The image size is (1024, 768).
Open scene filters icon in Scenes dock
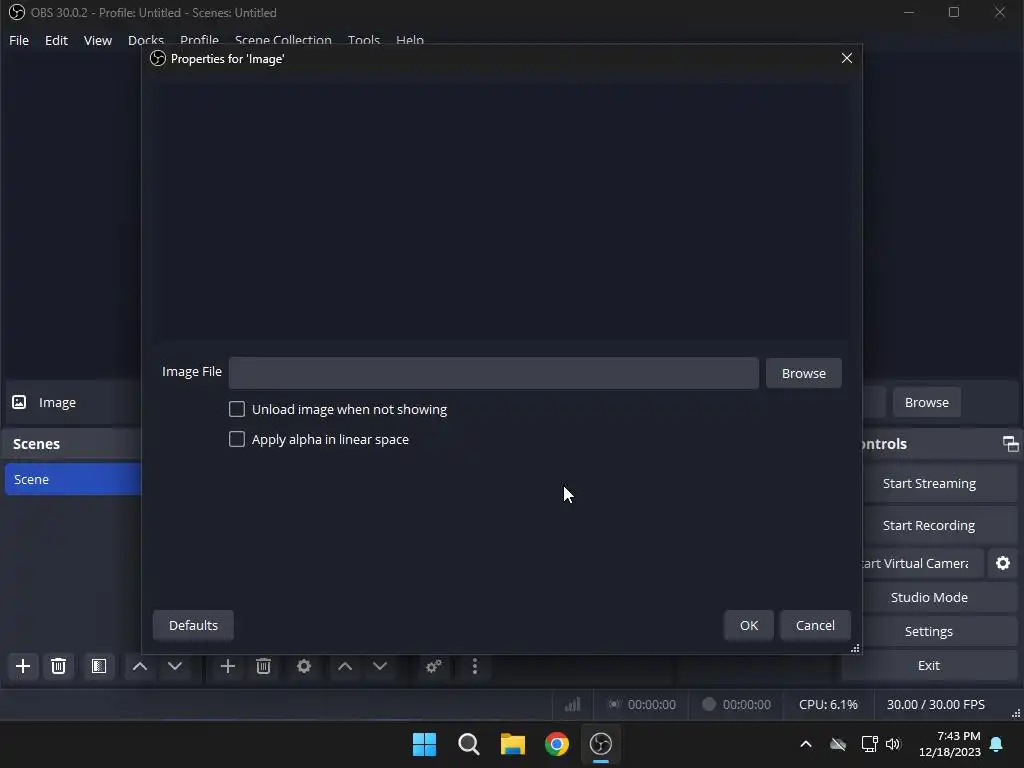[x=99, y=666]
